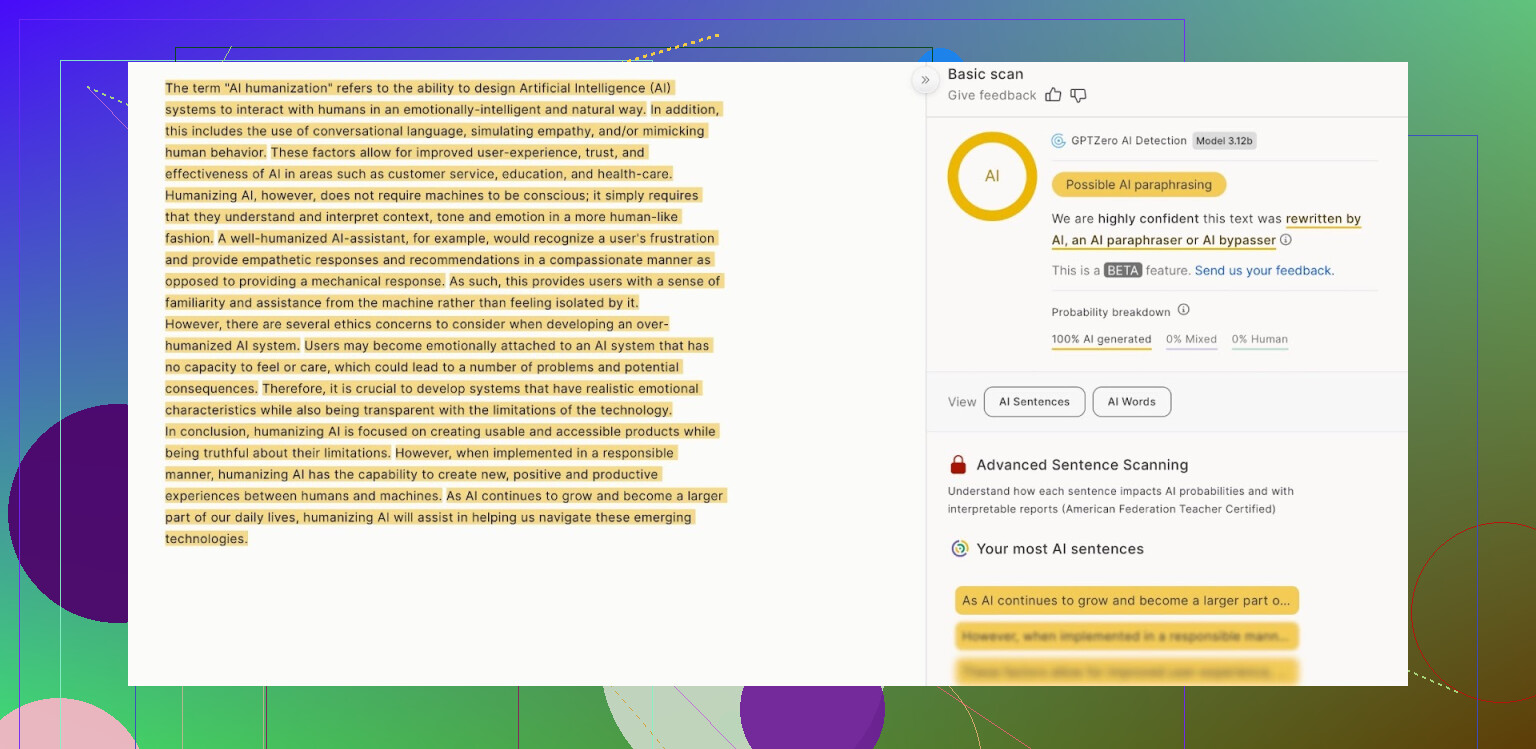Image resolution: width=1536 pixels, height=749 pixels.
Task: Click the yellow AI score ring
Action: 991,176
